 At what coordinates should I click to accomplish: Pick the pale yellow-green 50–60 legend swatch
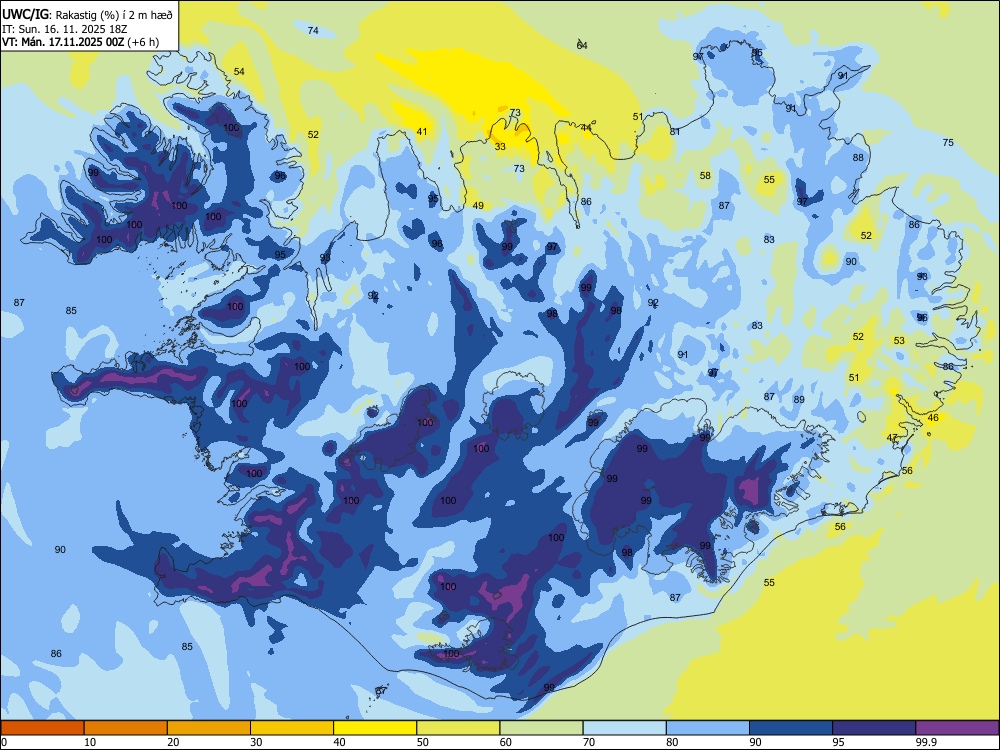[x=458, y=728]
